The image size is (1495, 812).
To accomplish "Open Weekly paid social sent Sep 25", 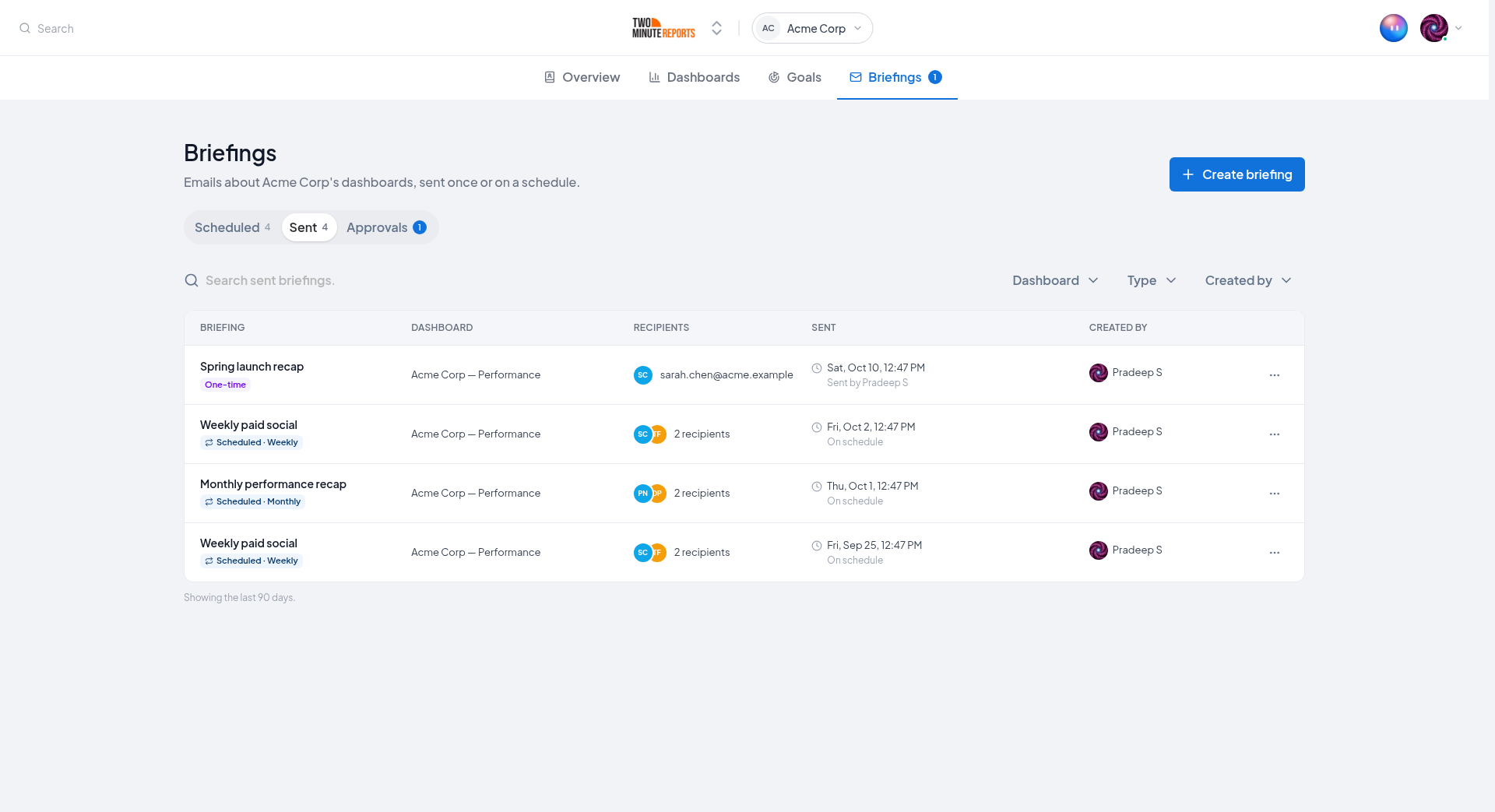I will [248, 543].
